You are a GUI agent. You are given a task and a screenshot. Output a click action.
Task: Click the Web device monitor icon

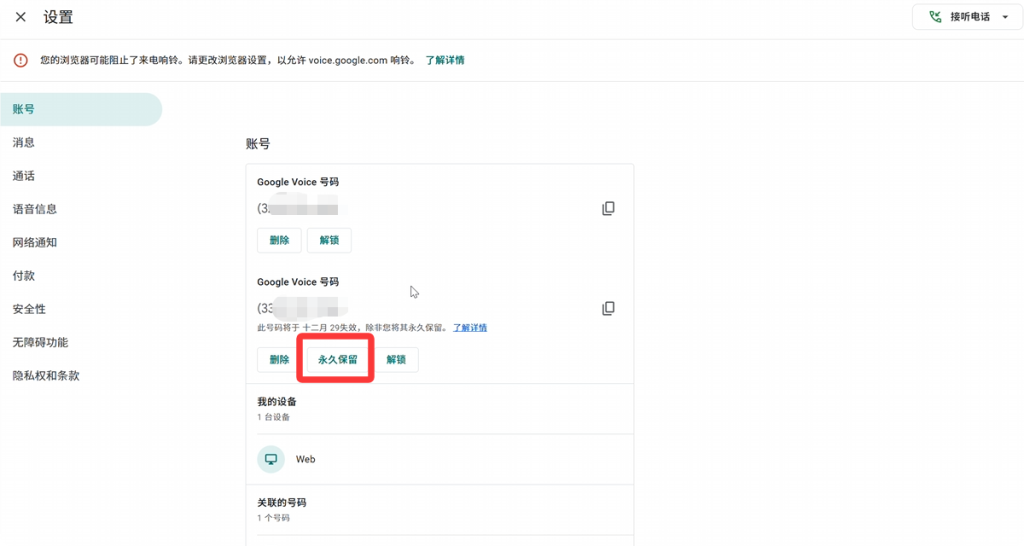tap(270, 459)
